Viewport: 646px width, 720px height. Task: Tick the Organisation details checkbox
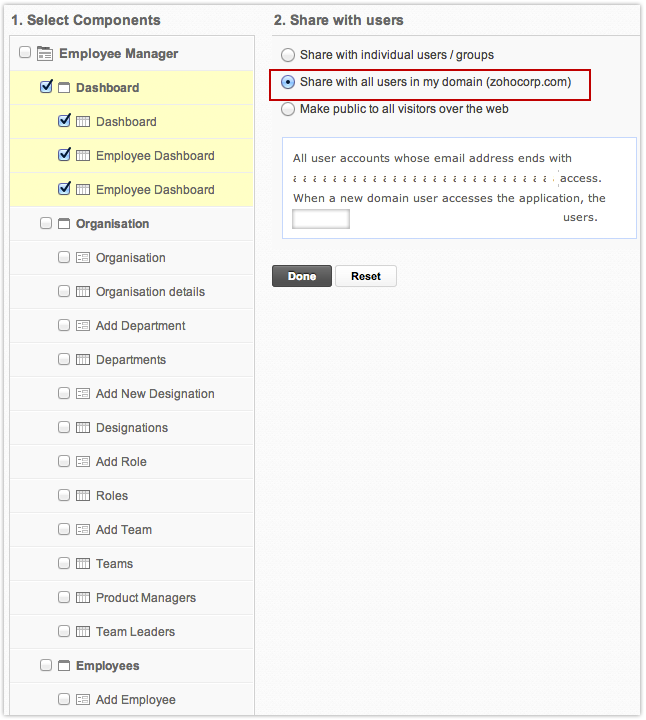(x=64, y=291)
